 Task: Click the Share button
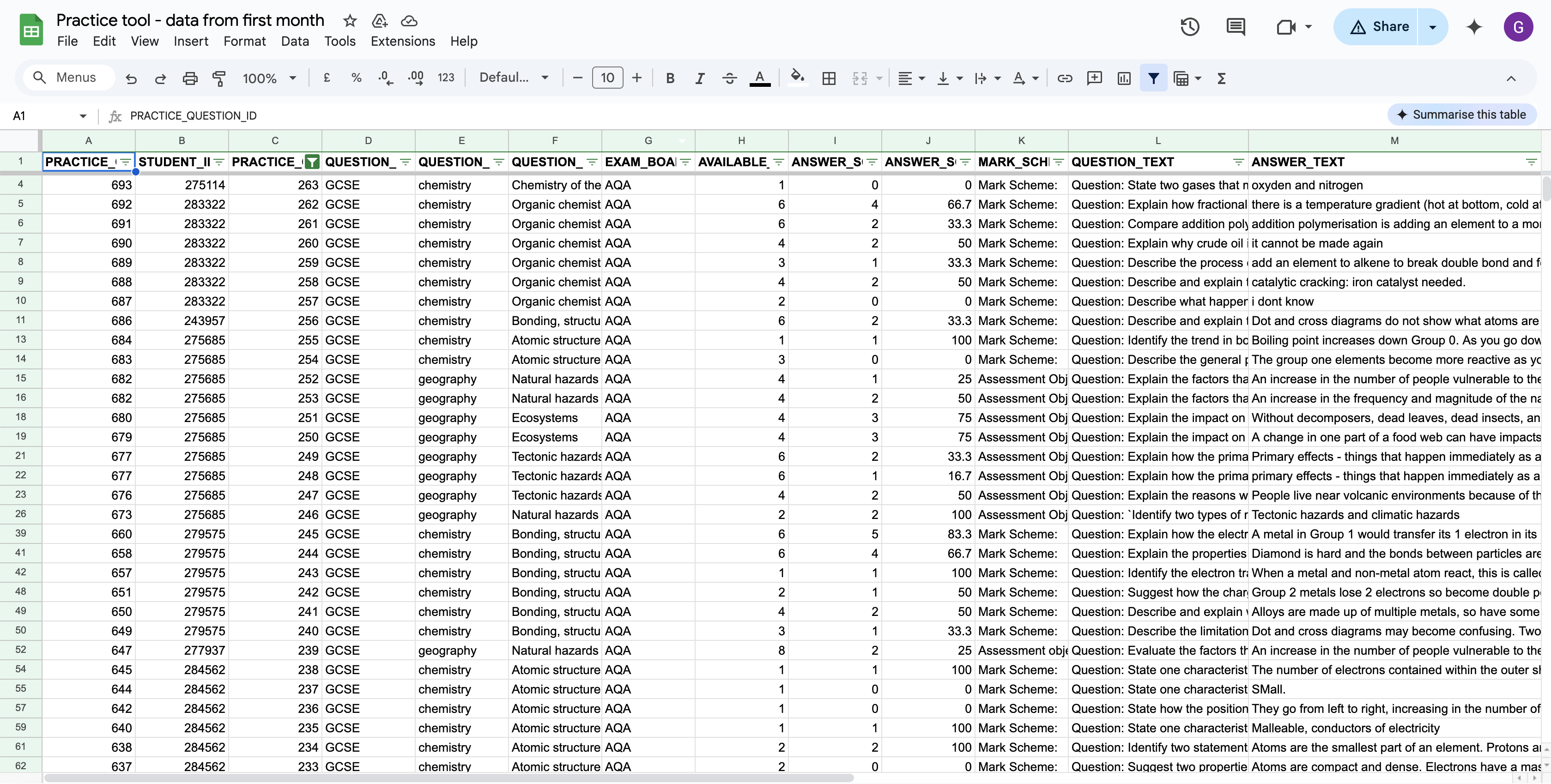[x=1378, y=27]
